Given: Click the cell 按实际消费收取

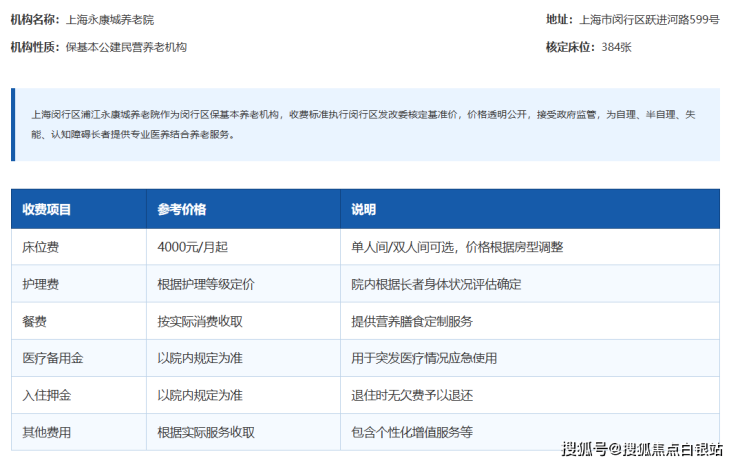Looking at the screenshot, I should [200, 321].
